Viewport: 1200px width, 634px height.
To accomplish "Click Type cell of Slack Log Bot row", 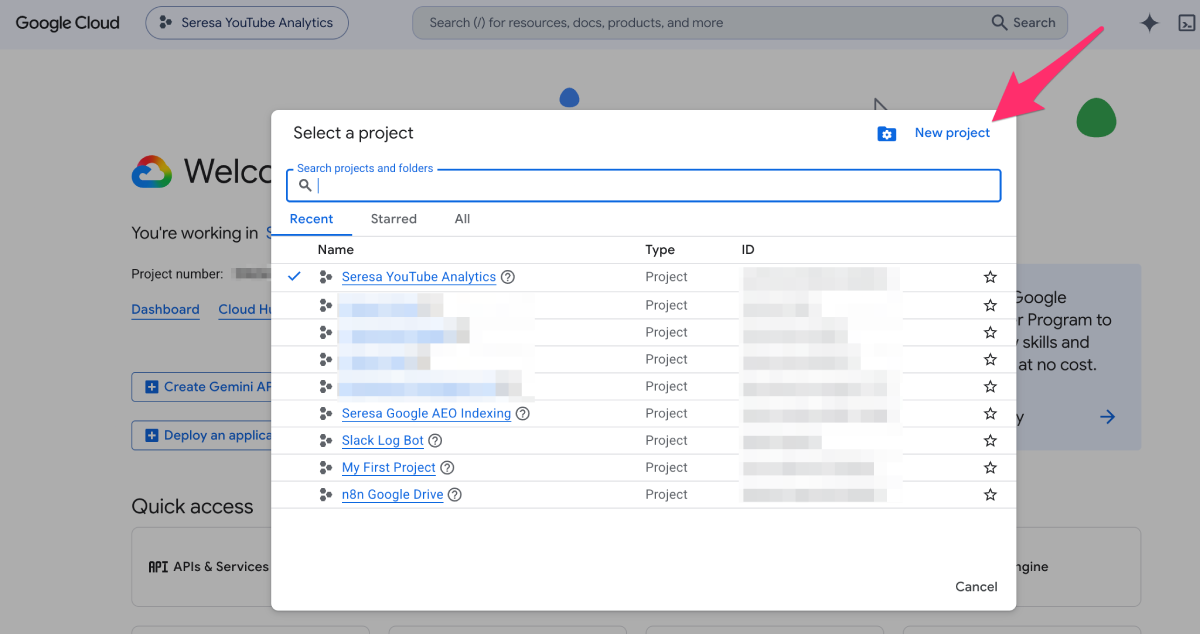I will click(x=666, y=440).
